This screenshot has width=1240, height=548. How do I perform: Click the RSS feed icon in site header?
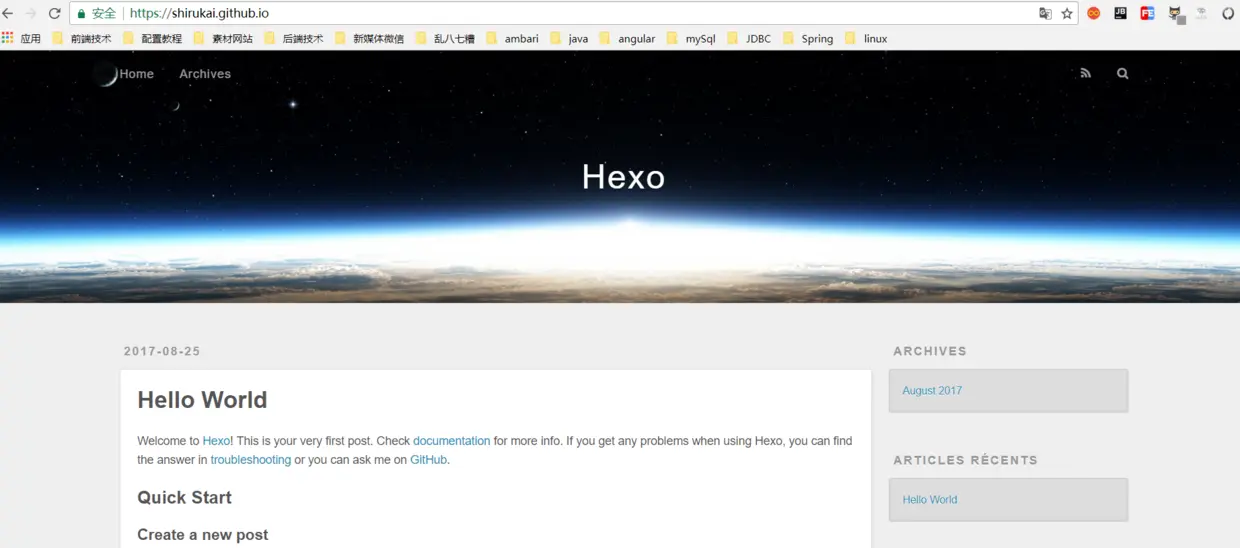(x=1086, y=73)
